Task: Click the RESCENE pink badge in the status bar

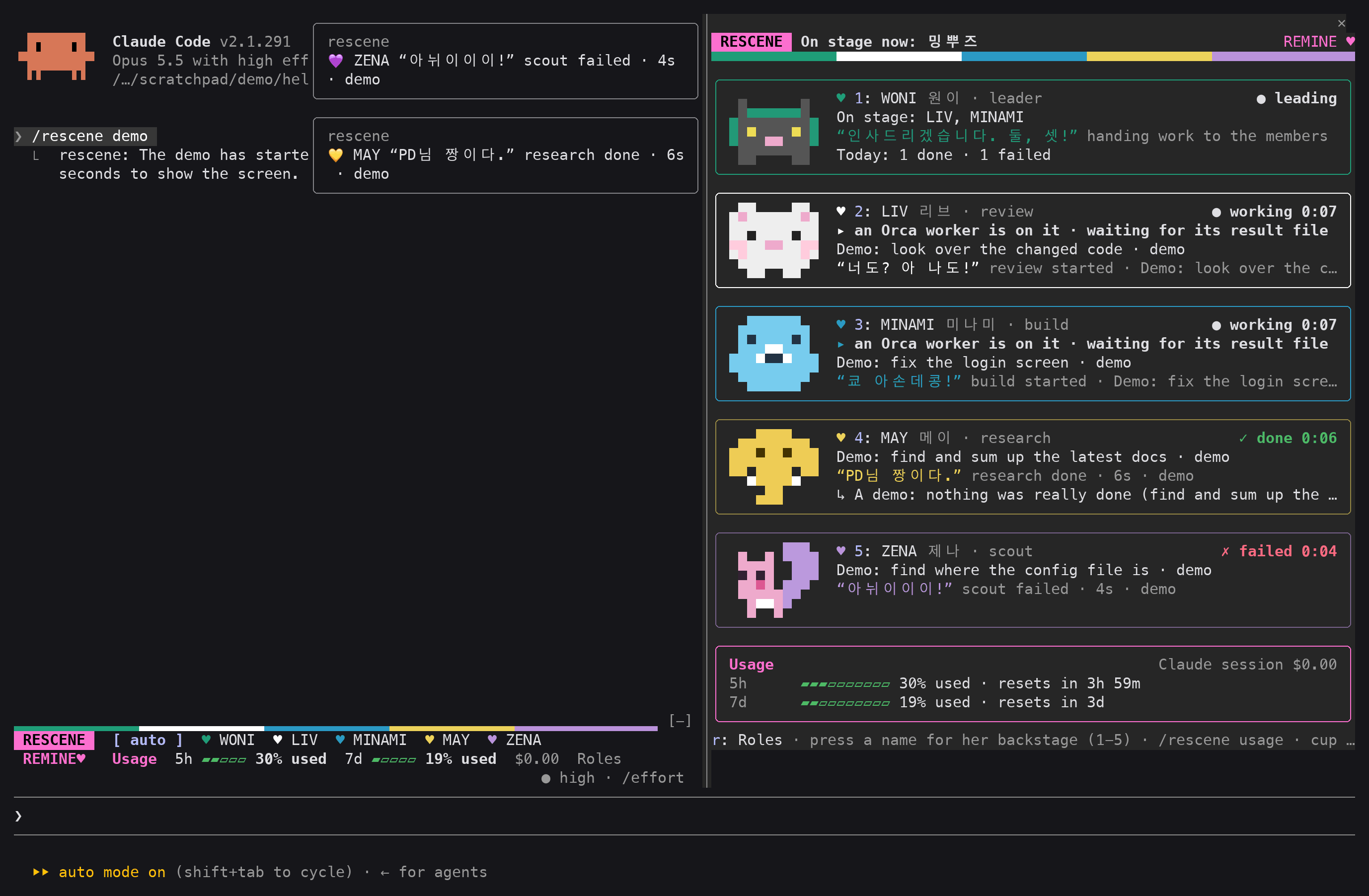Action: tap(54, 740)
